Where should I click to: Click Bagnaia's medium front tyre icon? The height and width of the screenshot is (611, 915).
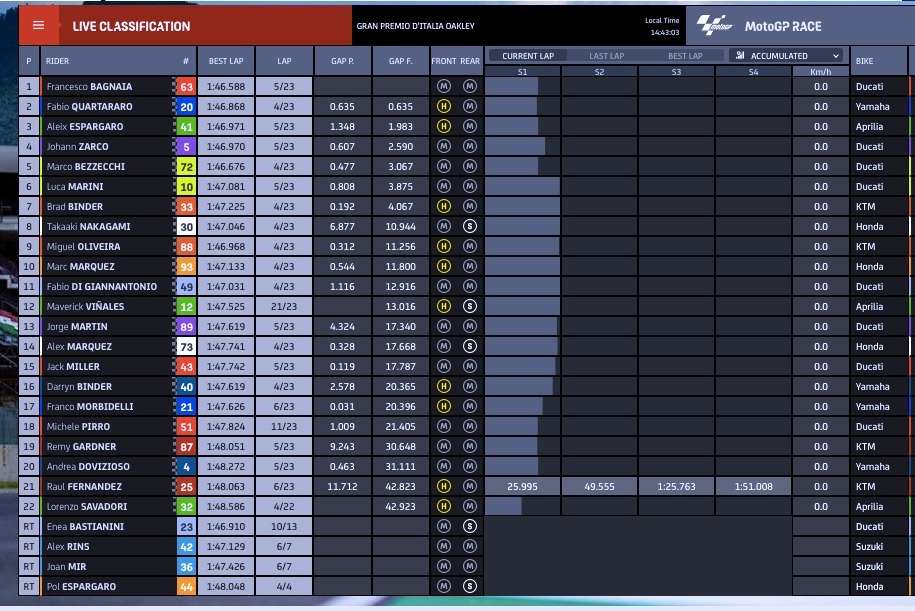[x=444, y=87]
